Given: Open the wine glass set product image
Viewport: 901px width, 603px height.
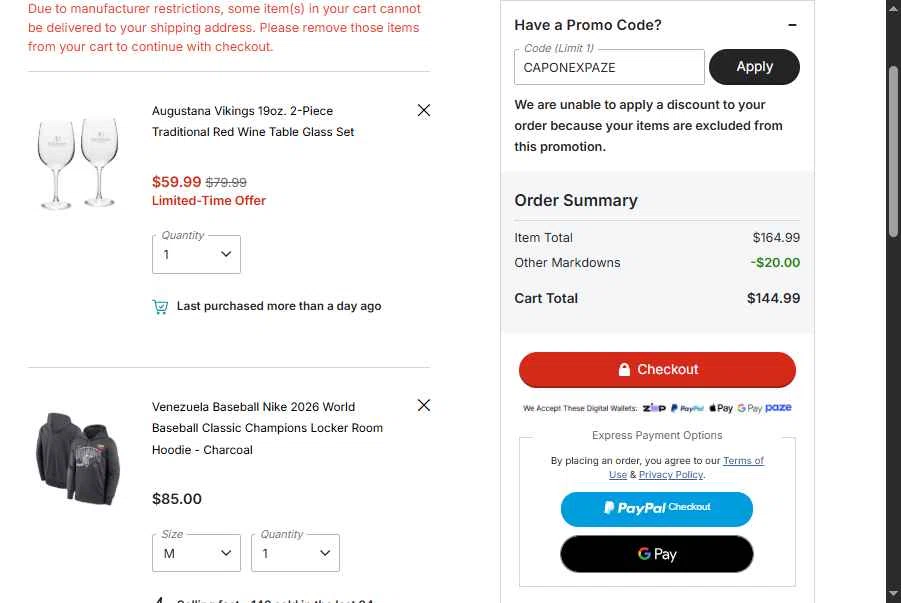Looking at the screenshot, I should pos(77,163).
